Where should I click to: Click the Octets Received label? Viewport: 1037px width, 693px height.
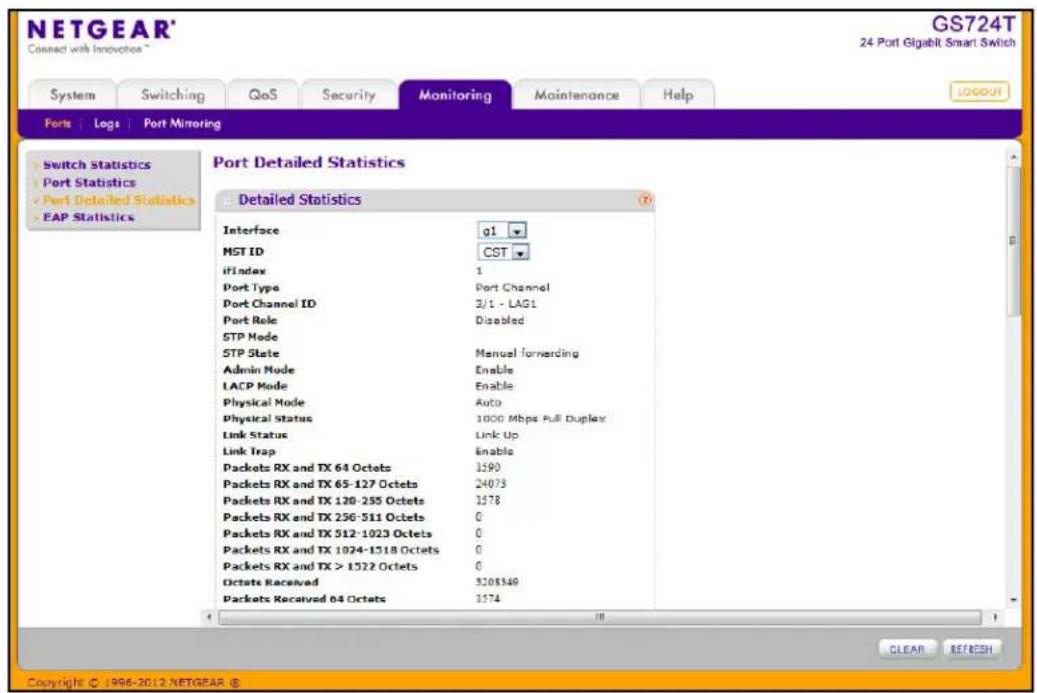click(270, 583)
